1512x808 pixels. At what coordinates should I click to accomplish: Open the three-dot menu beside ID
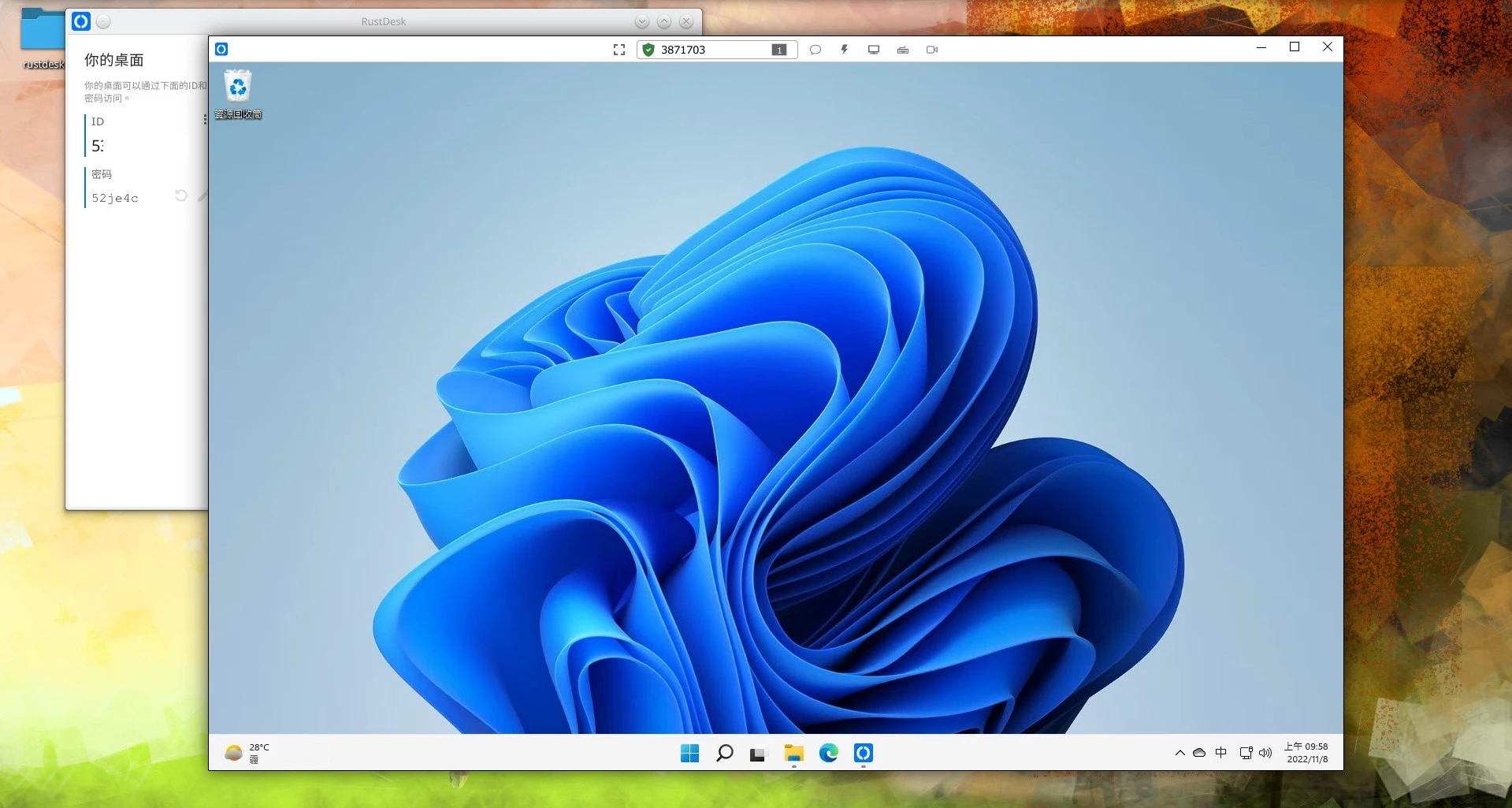(x=205, y=120)
